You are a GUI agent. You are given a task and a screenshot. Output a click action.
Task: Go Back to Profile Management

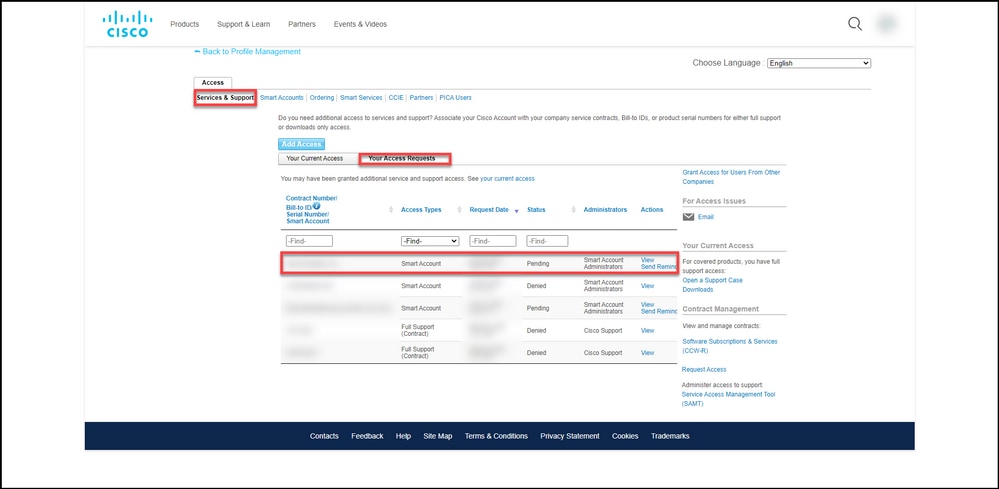click(248, 52)
